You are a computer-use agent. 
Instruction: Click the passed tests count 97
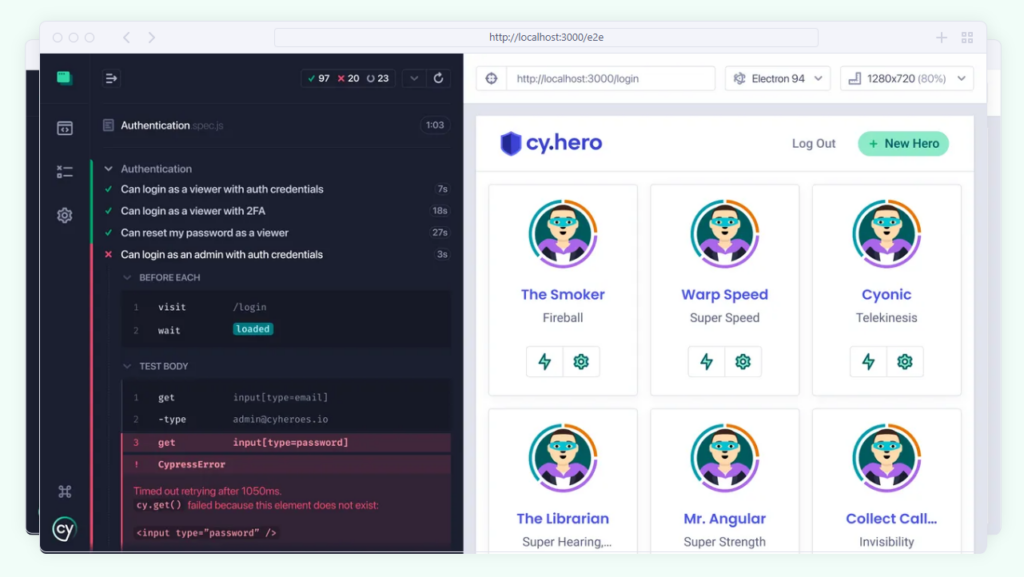coord(319,78)
